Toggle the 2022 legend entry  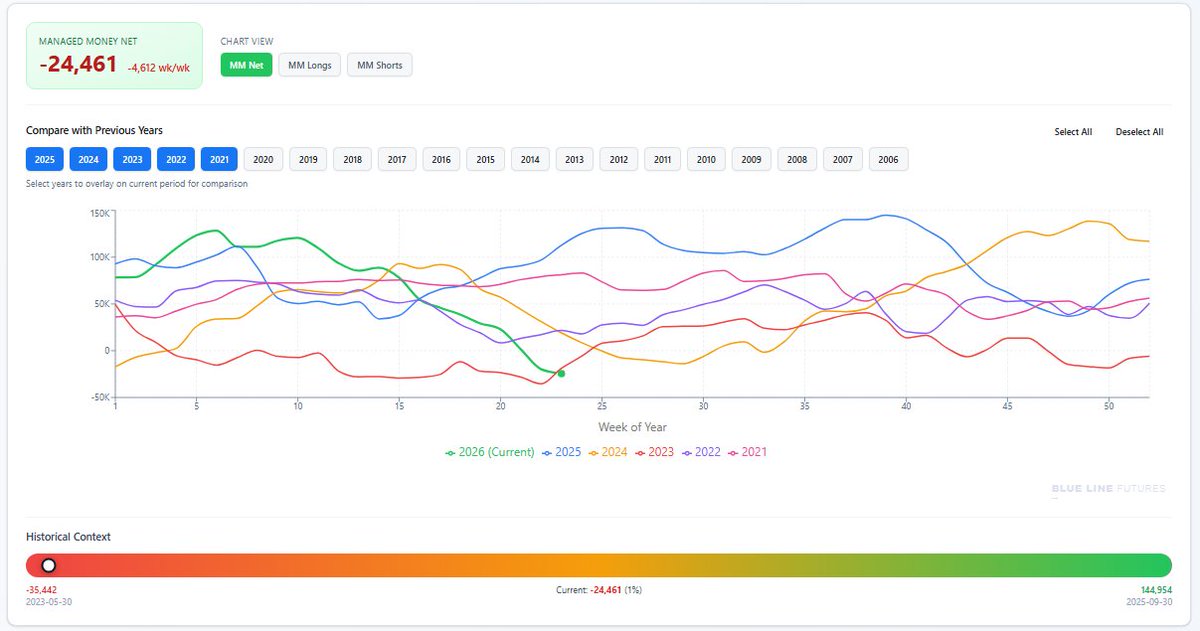pyautogui.click(x=701, y=452)
